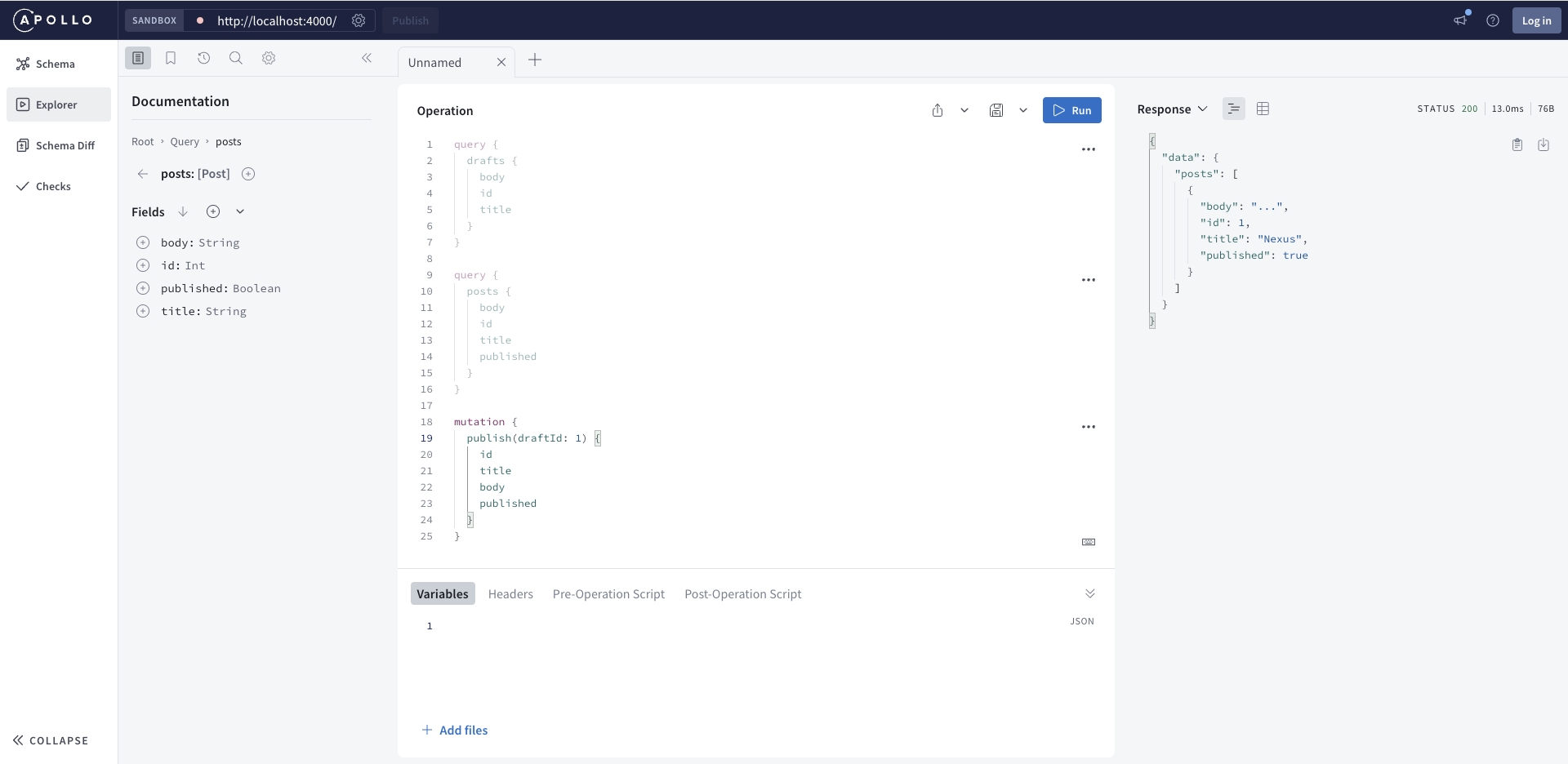1568x764 pixels.
Task: Collapse the documentation panel
Action: coord(367,58)
